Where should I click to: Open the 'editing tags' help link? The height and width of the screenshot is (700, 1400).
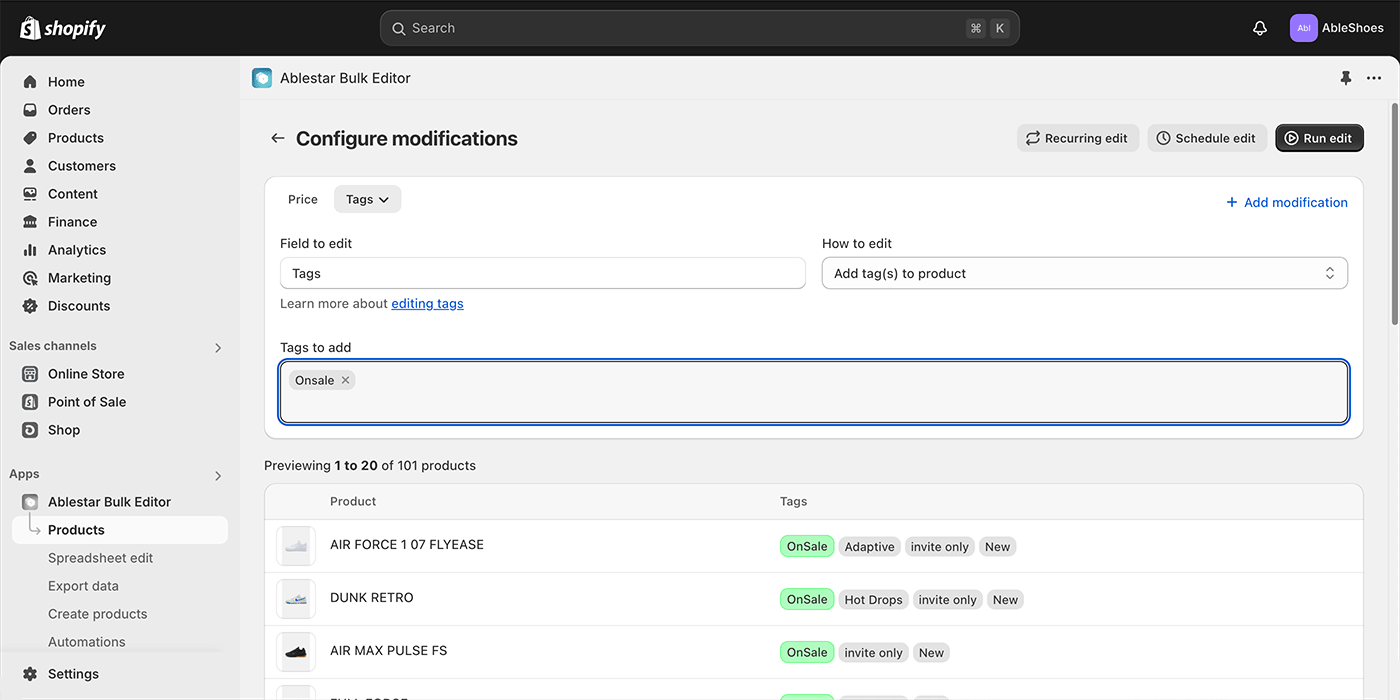[x=427, y=303]
